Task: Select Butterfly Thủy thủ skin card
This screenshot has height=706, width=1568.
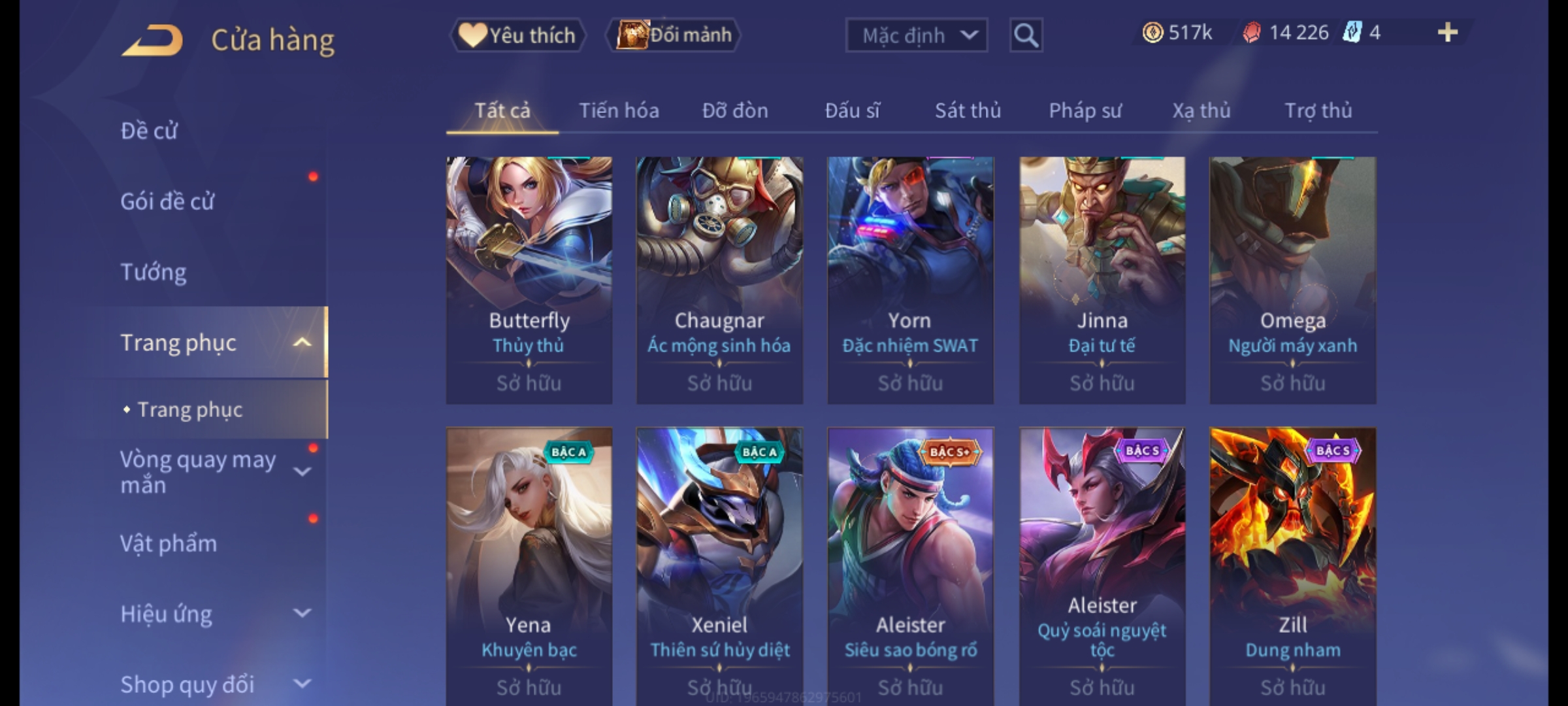Action: 529,280
